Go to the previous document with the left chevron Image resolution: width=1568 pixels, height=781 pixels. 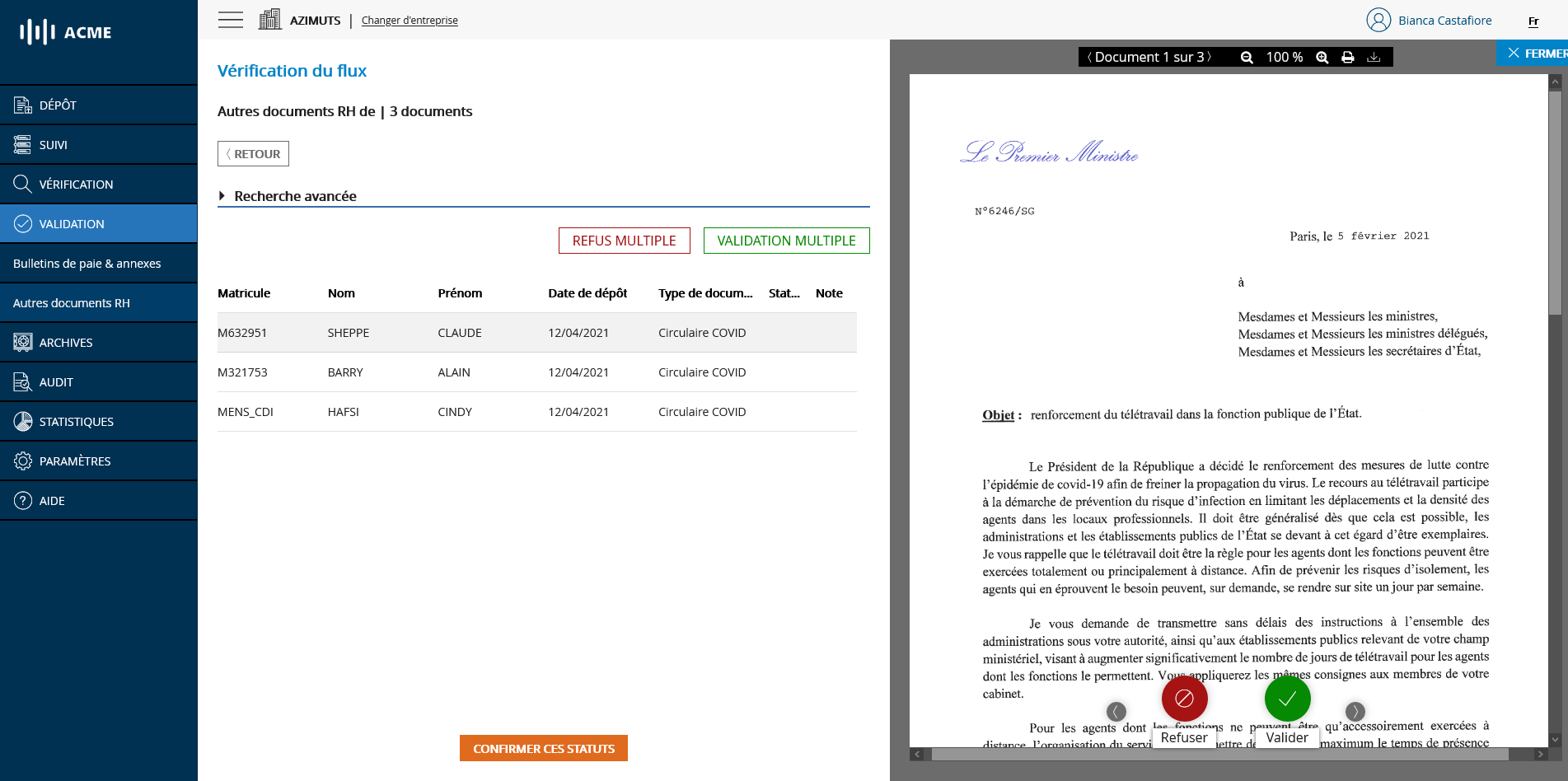pyautogui.click(x=1116, y=710)
